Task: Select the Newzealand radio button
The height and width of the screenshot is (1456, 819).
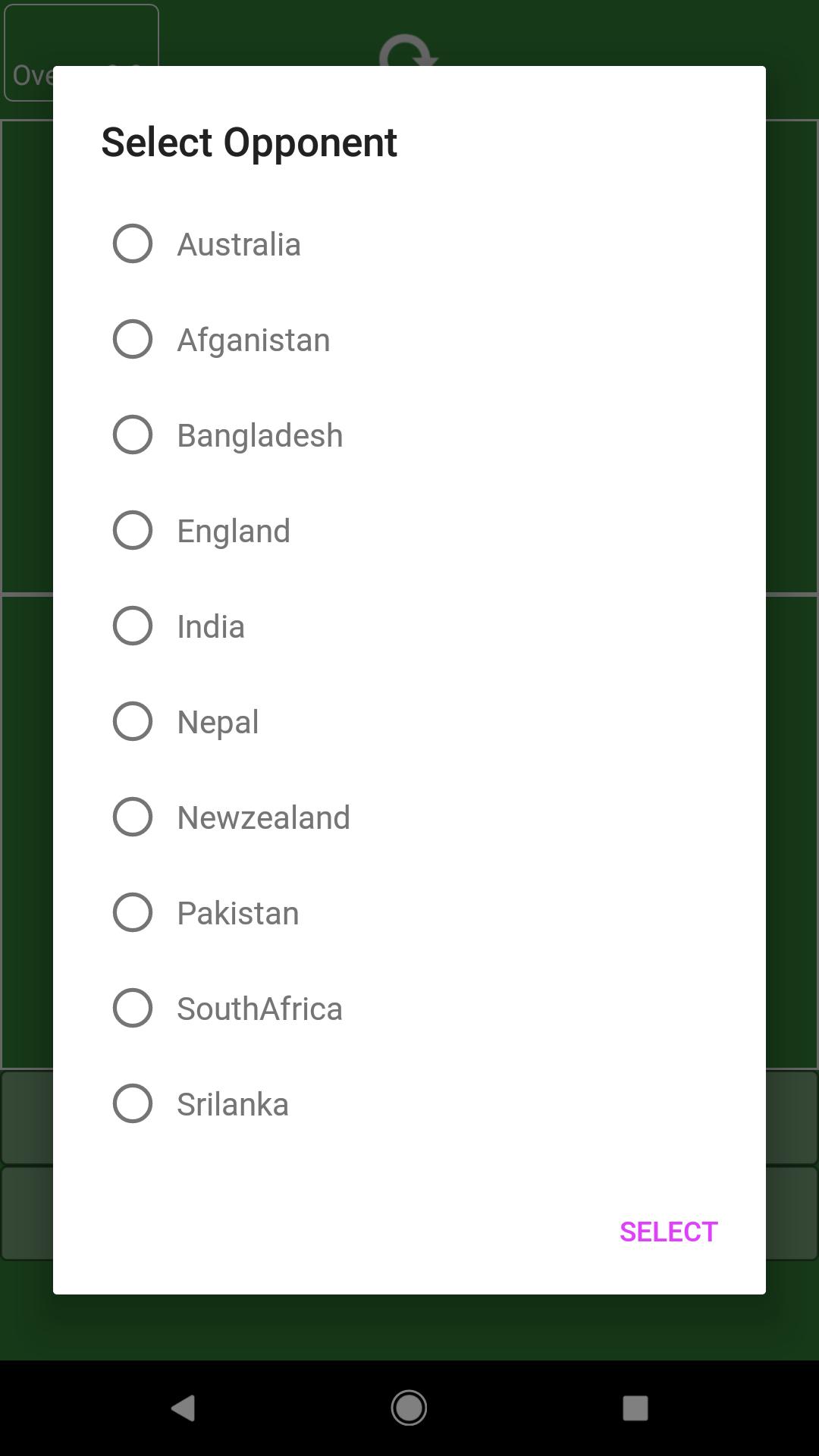Action: point(132,817)
